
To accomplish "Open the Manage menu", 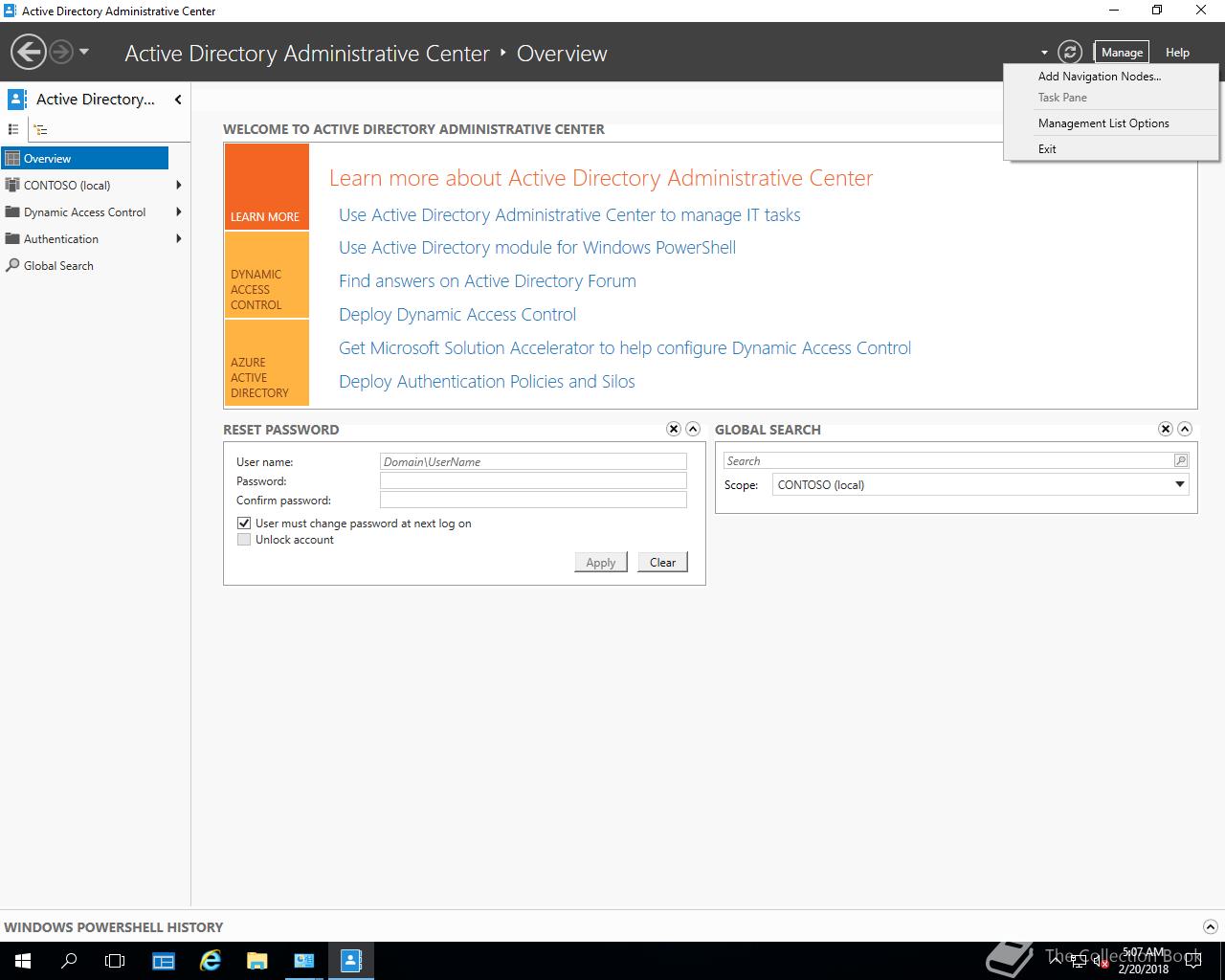I will coord(1122,53).
